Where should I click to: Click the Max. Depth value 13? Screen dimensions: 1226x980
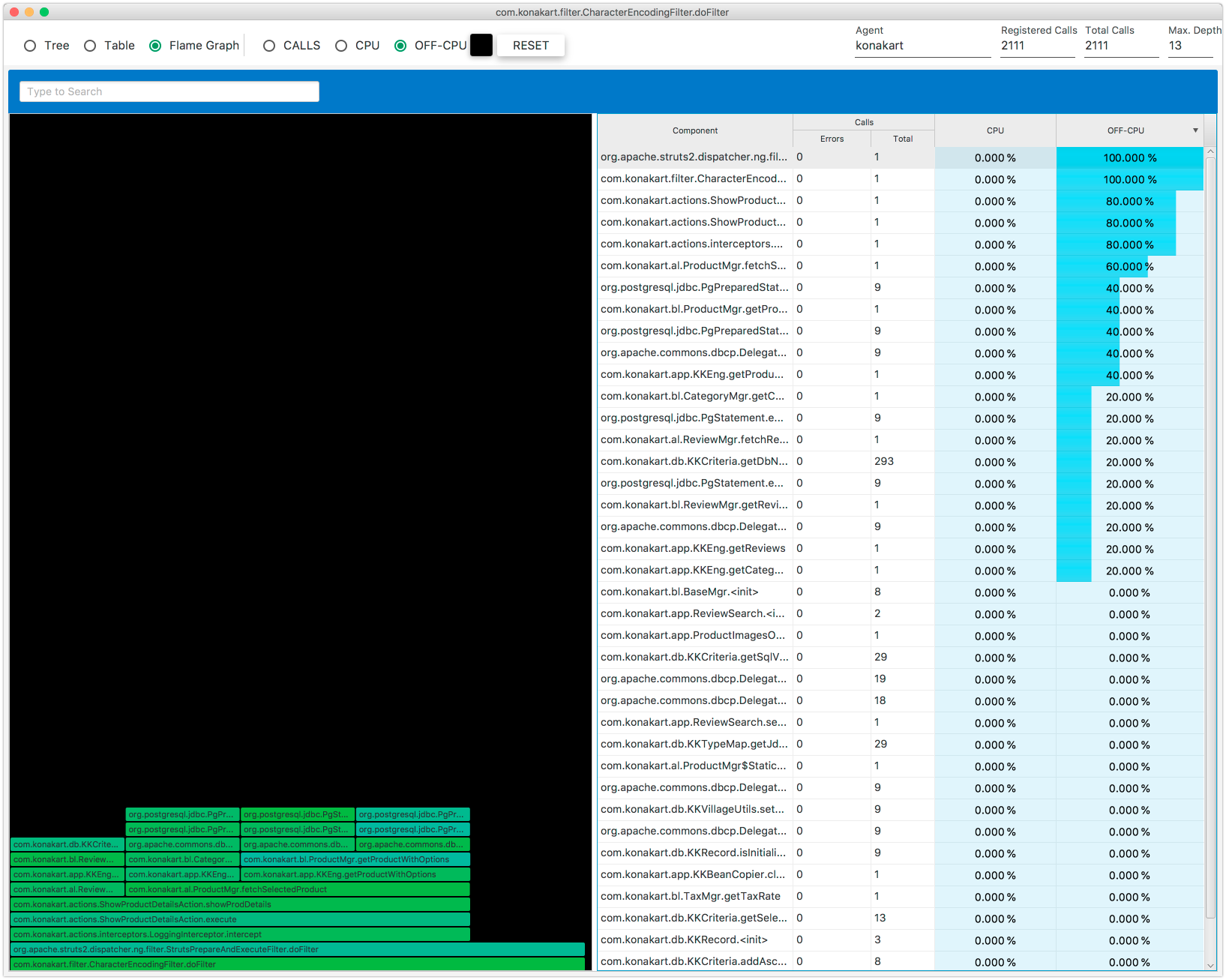[x=1191, y=46]
